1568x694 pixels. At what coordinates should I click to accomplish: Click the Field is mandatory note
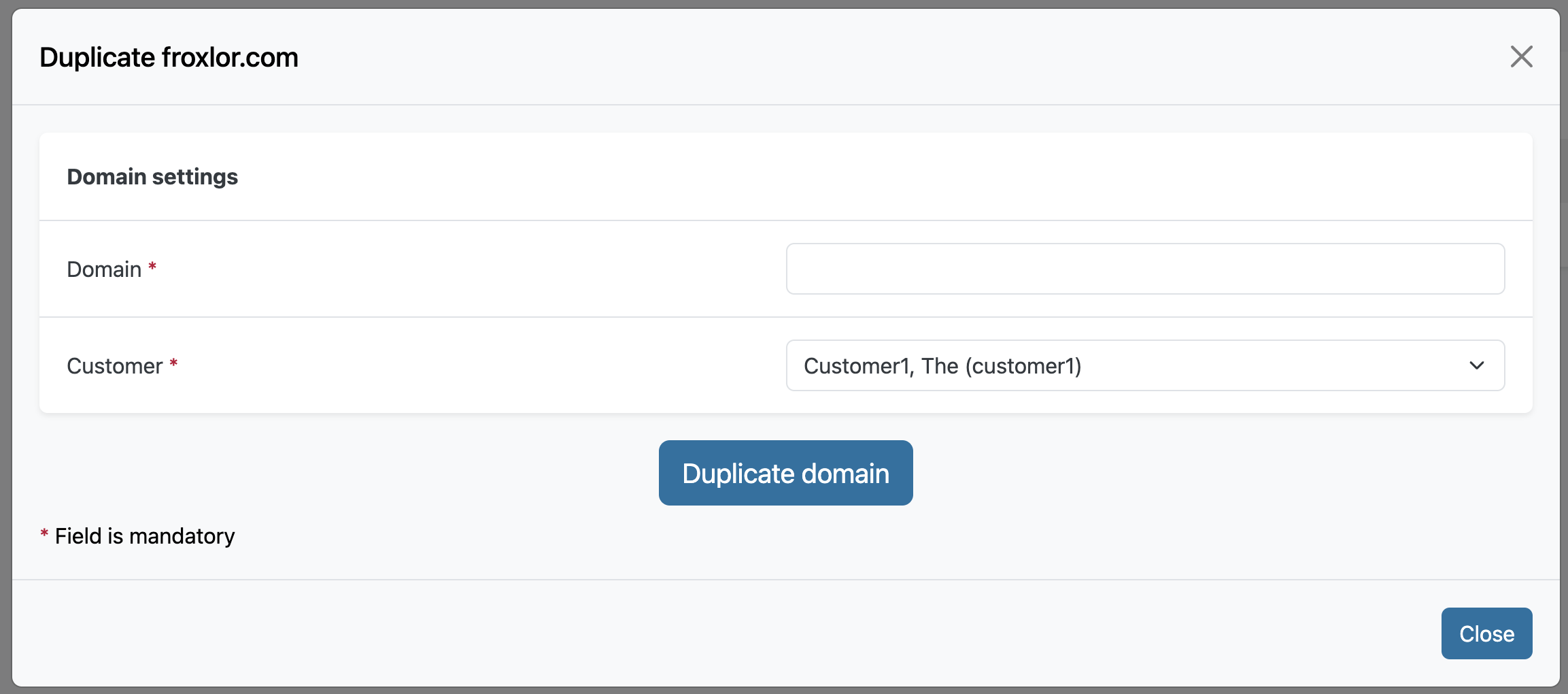click(145, 536)
